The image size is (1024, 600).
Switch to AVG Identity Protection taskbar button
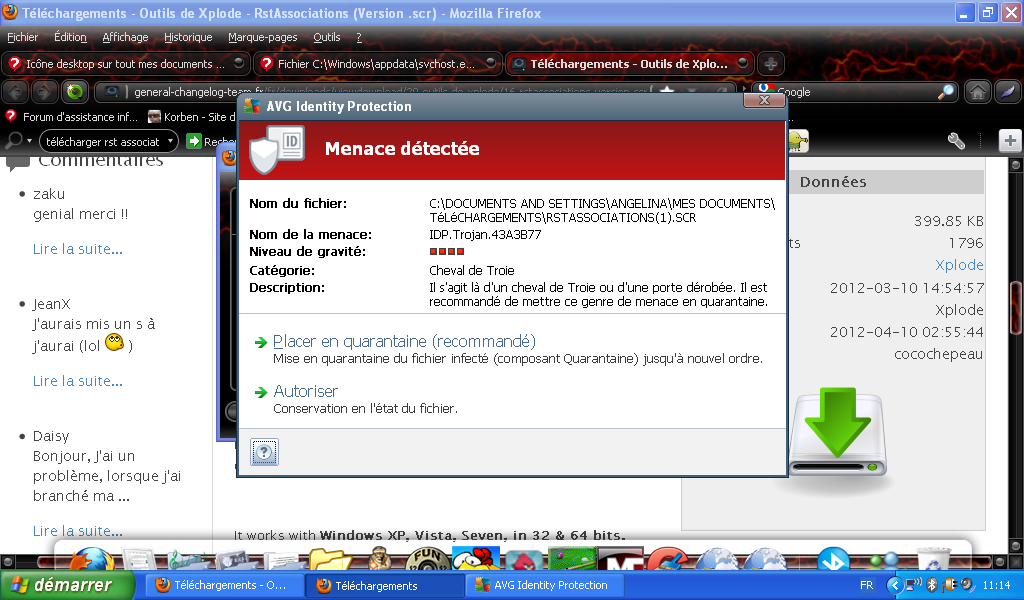[545, 586]
